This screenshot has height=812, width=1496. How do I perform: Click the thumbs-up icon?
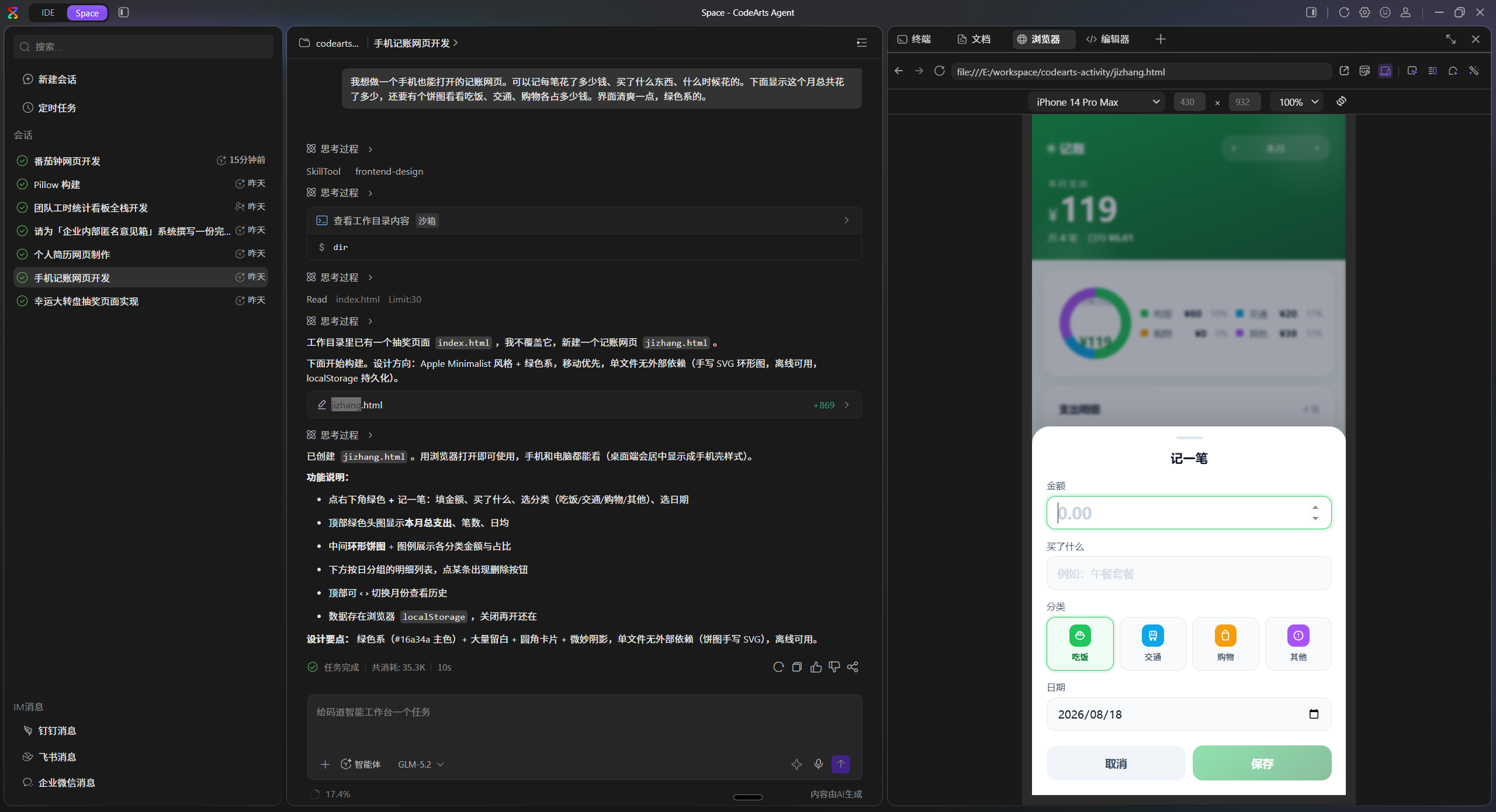(x=816, y=667)
